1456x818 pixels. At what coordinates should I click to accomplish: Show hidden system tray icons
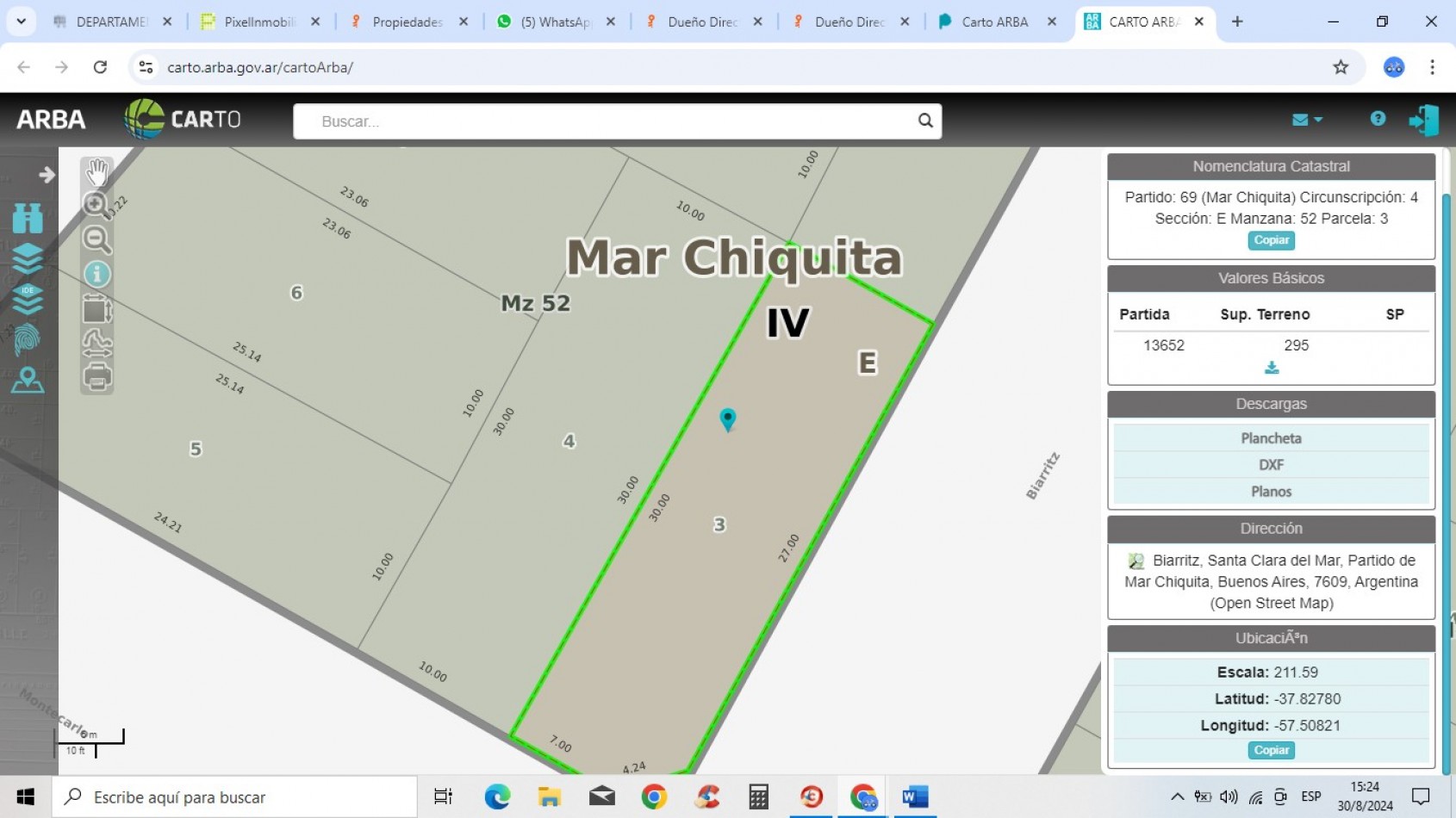(x=1177, y=796)
